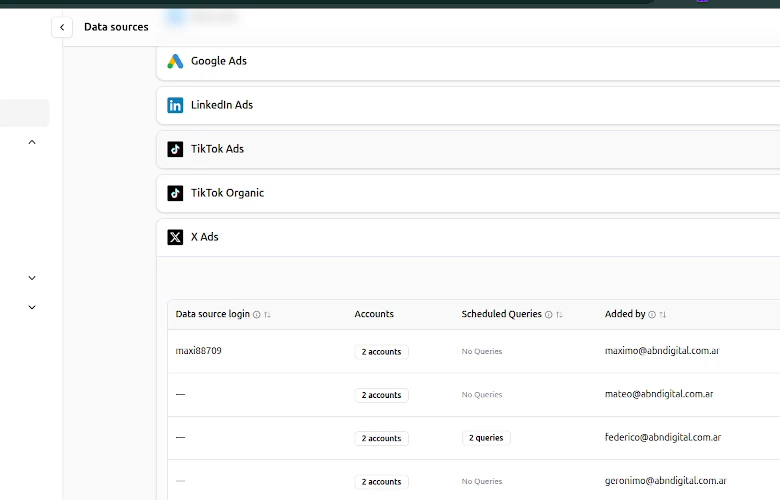Open 2 accounts badge in federico's row
This screenshot has height=500, width=780.
point(382,438)
